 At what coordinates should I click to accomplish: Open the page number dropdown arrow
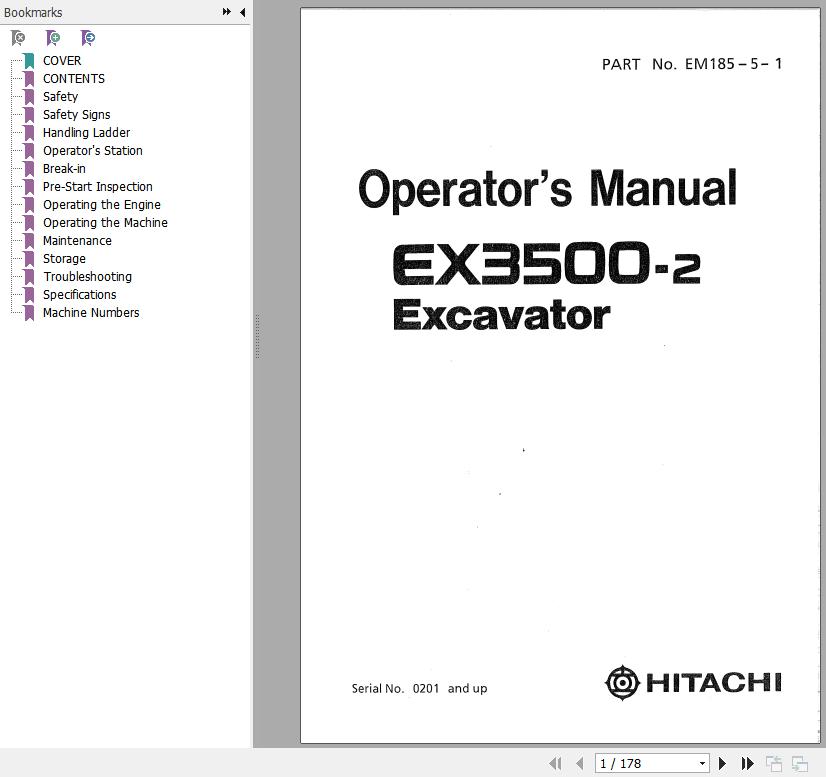[x=702, y=763]
